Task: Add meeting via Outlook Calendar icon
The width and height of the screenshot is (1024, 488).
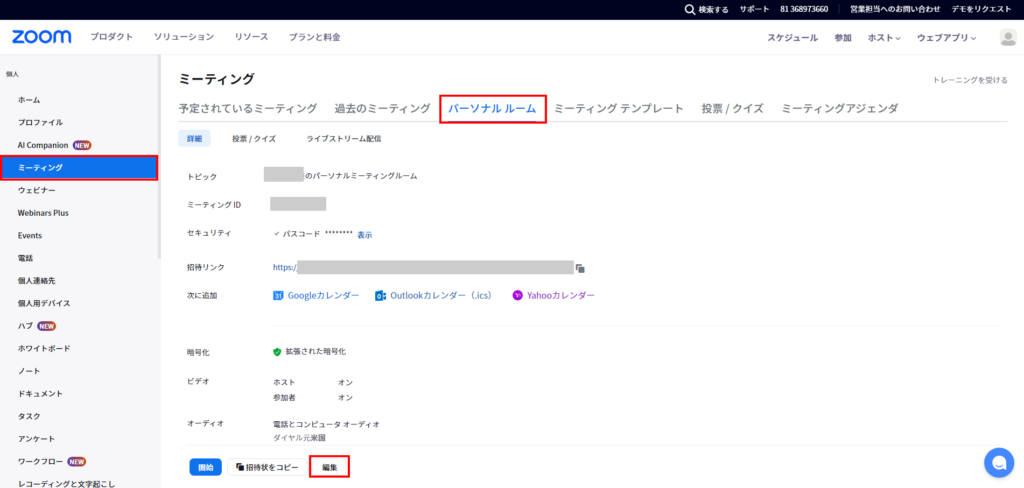Action: (380, 296)
